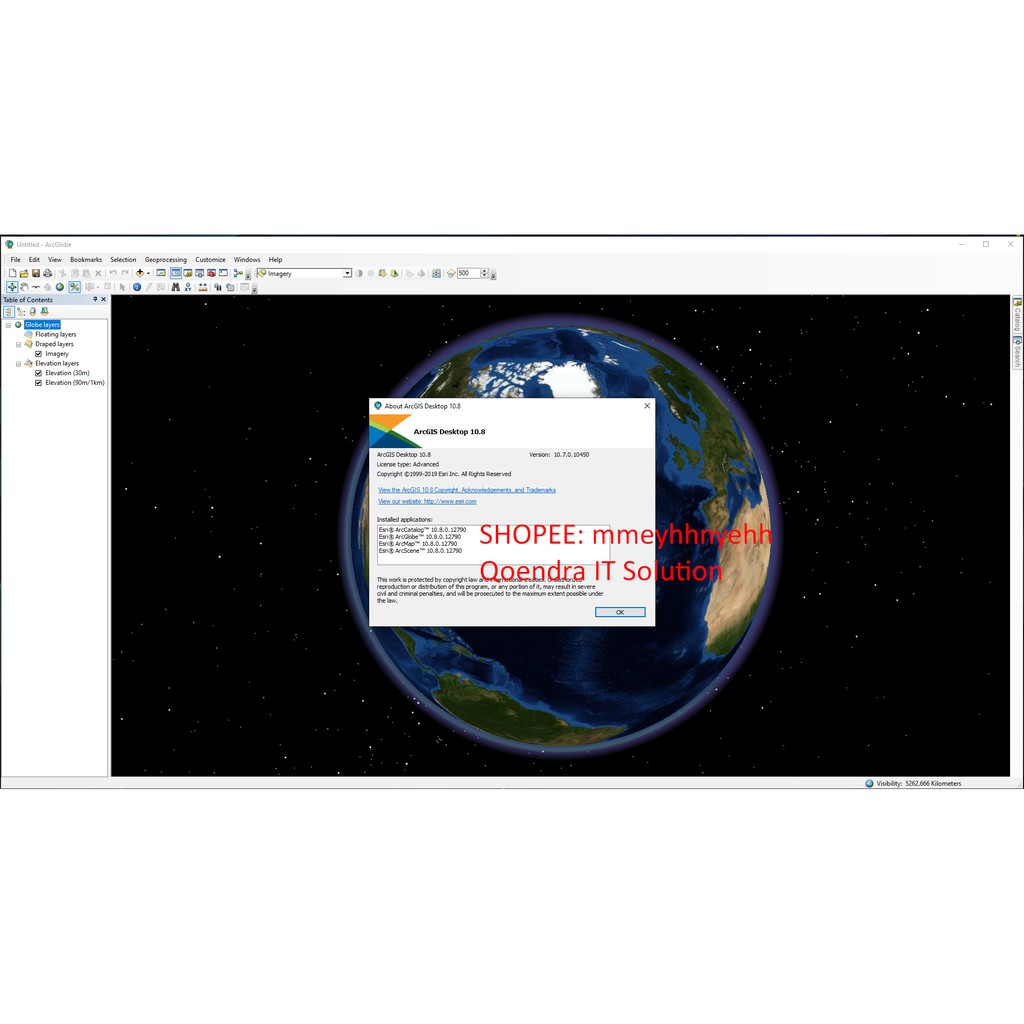Screen dimensions: 1024x1024
Task: Open the Bookmarks menu
Action: (86, 259)
